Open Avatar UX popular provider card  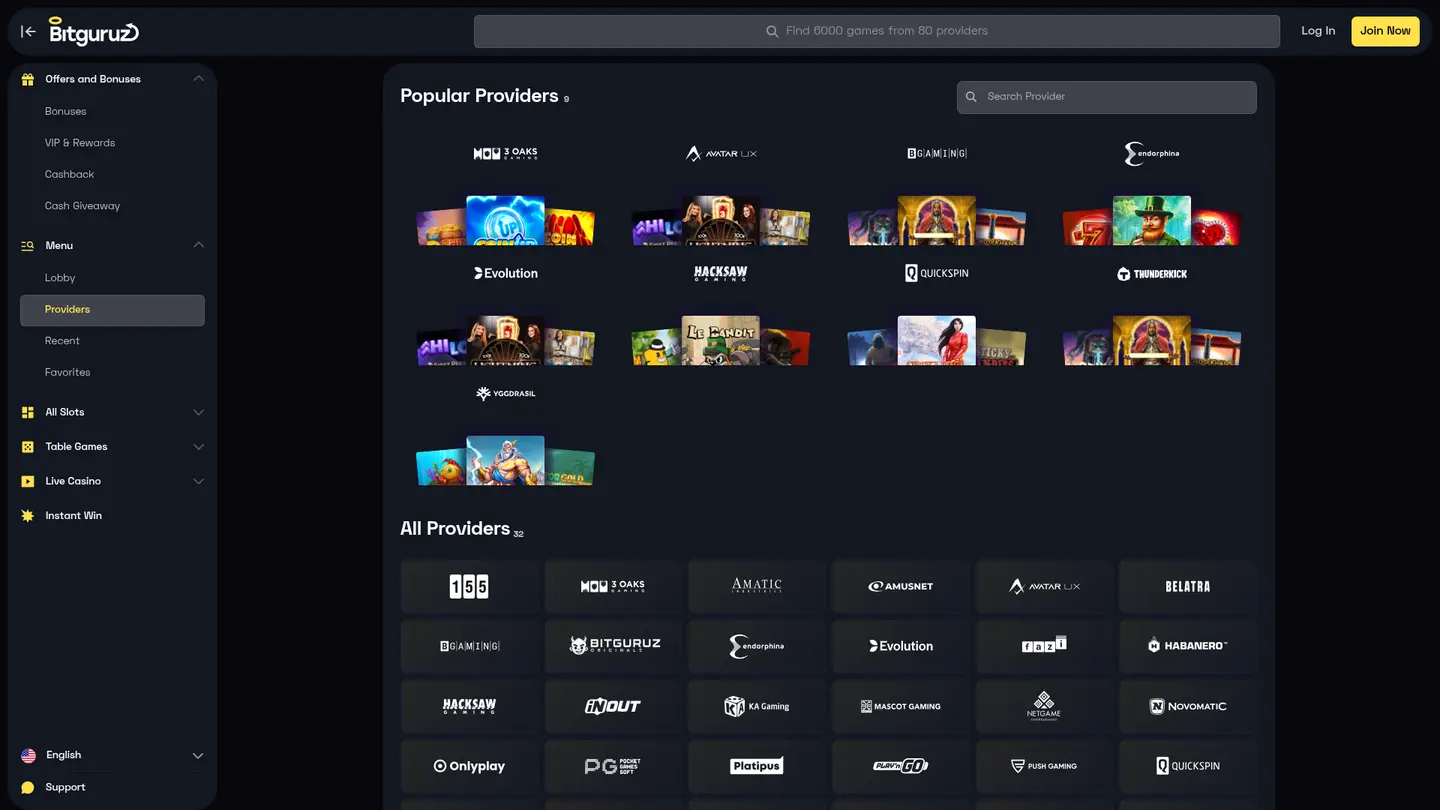click(721, 190)
